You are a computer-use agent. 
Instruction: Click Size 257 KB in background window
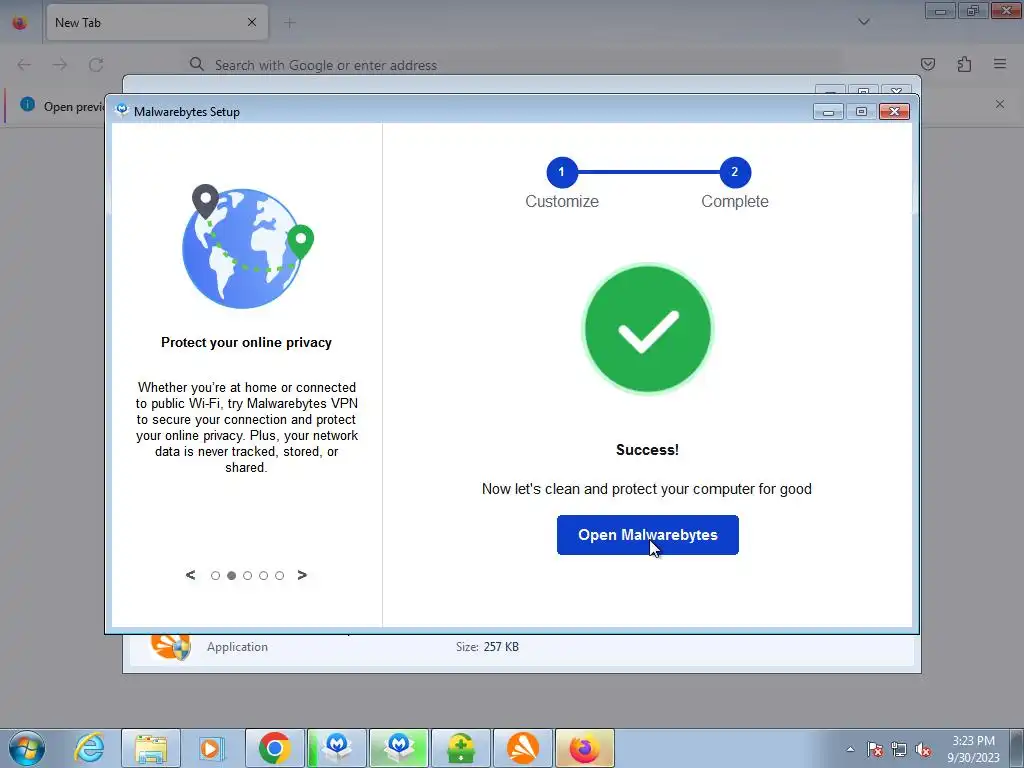(487, 647)
